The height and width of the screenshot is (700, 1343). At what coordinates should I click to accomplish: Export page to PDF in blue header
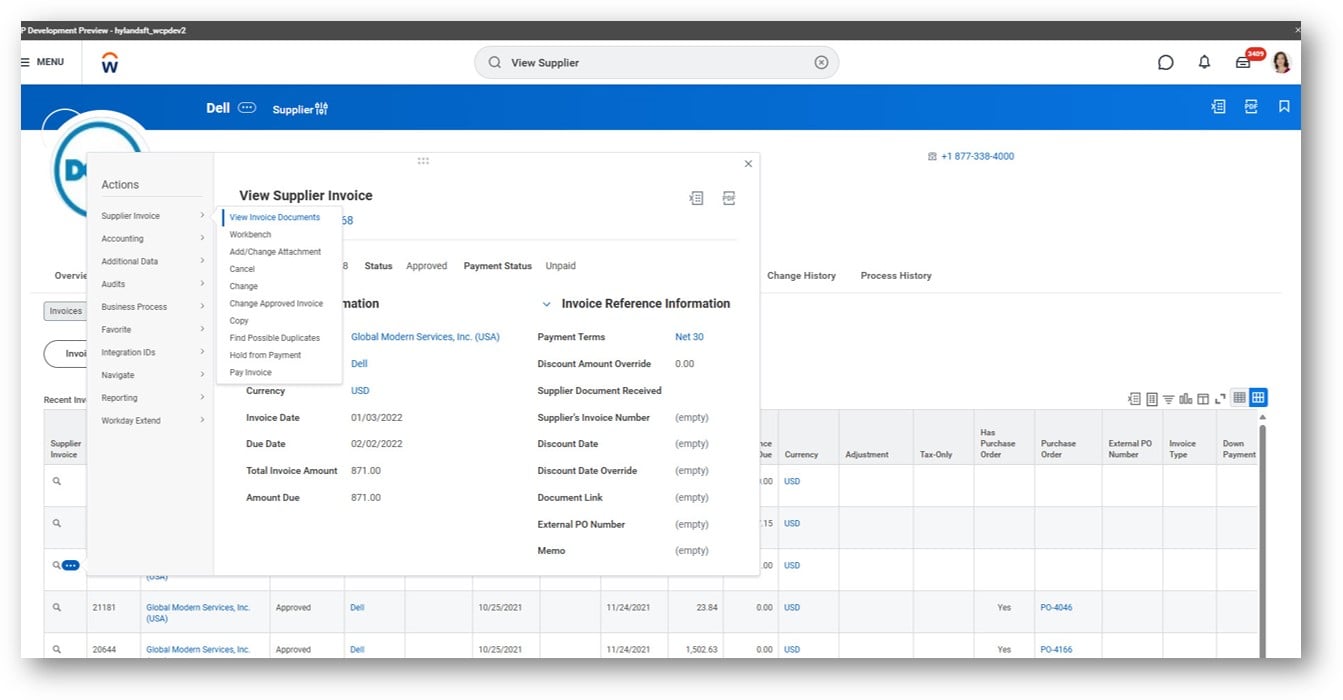pyautogui.click(x=1251, y=106)
